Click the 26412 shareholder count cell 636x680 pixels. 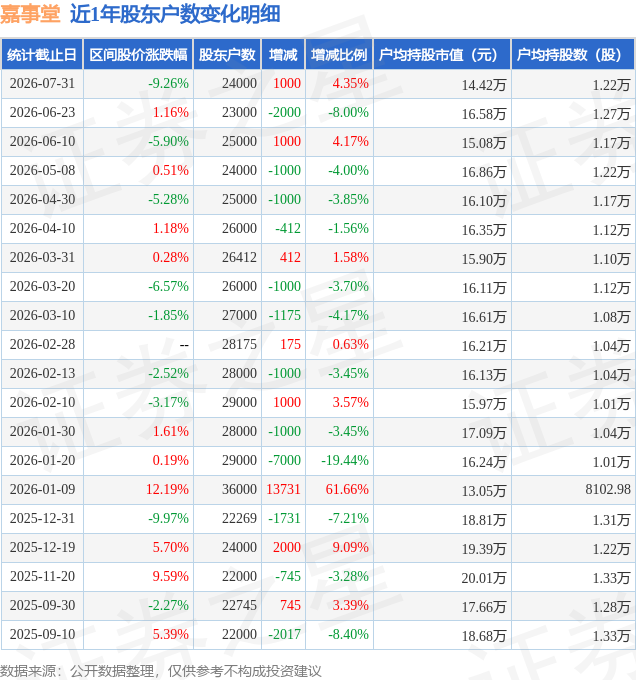[239, 257]
